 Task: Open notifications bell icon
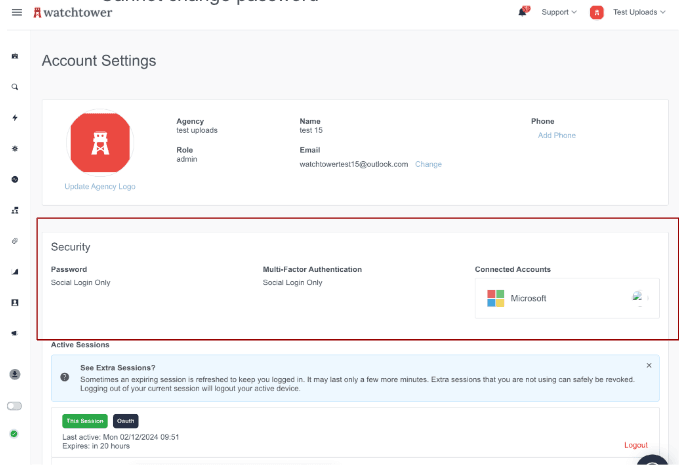(522, 12)
